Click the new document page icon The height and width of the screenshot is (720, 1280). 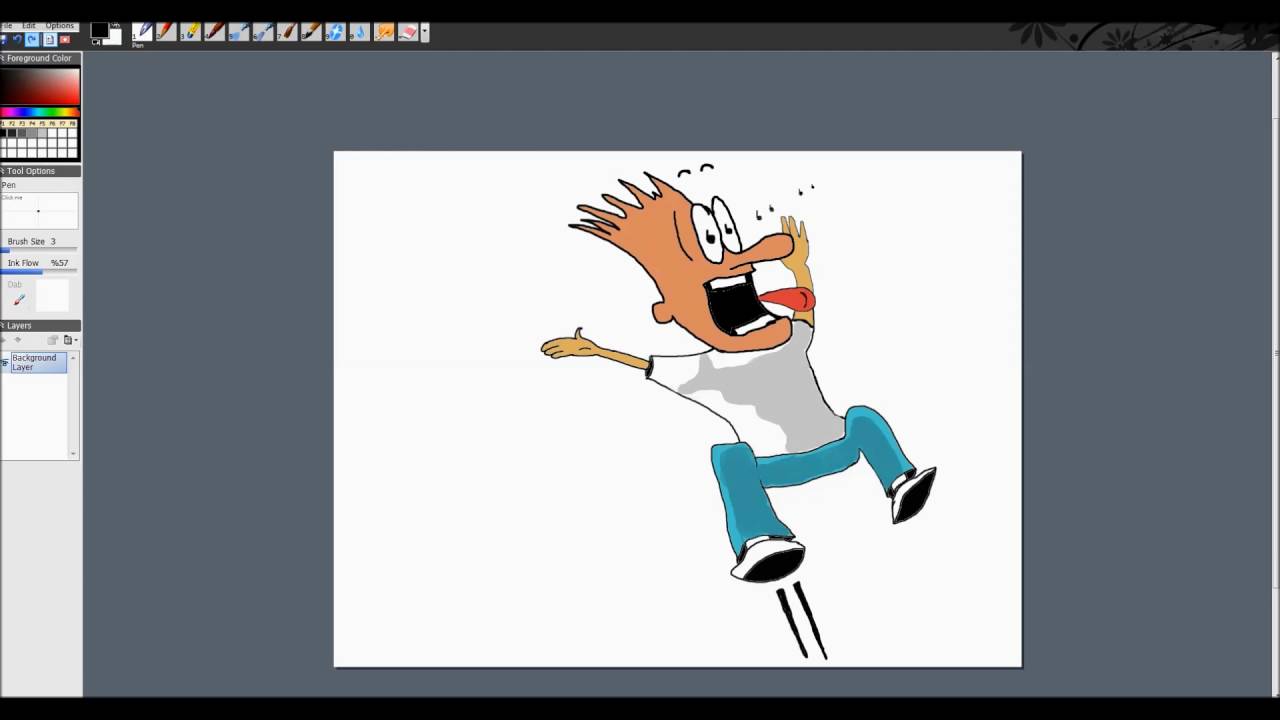pos(49,40)
